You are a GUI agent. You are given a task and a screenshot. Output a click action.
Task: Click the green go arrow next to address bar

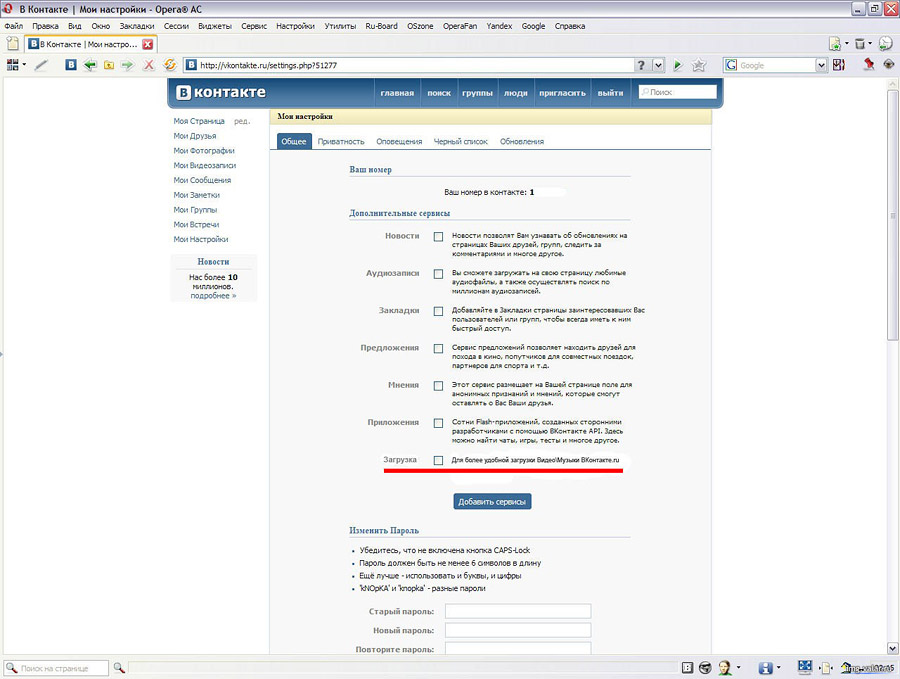click(678, 65)
